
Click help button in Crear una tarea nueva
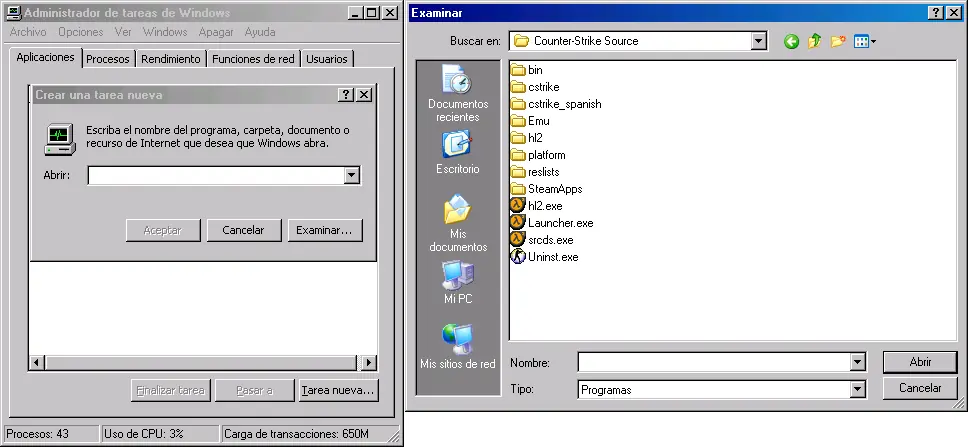346,94
